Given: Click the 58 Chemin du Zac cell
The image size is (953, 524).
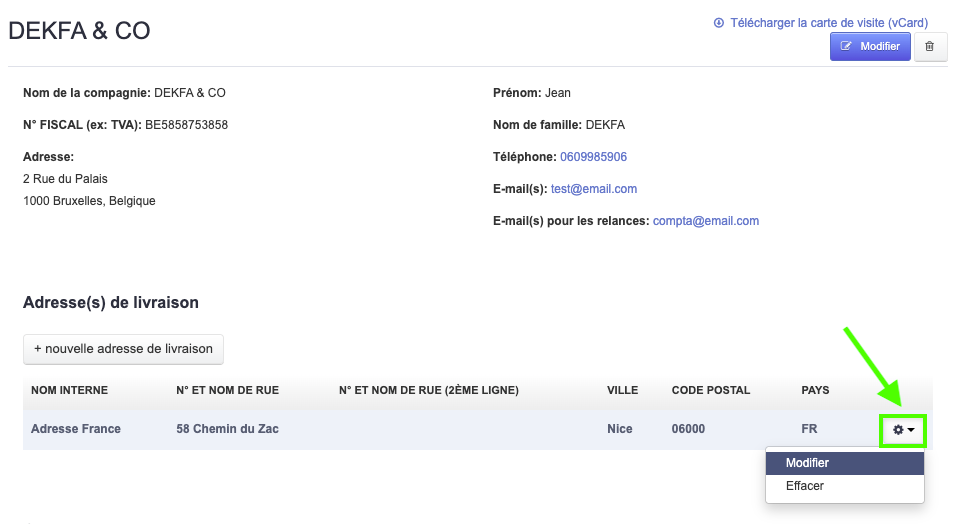Looking at the screenshot, I should [227, 429].
